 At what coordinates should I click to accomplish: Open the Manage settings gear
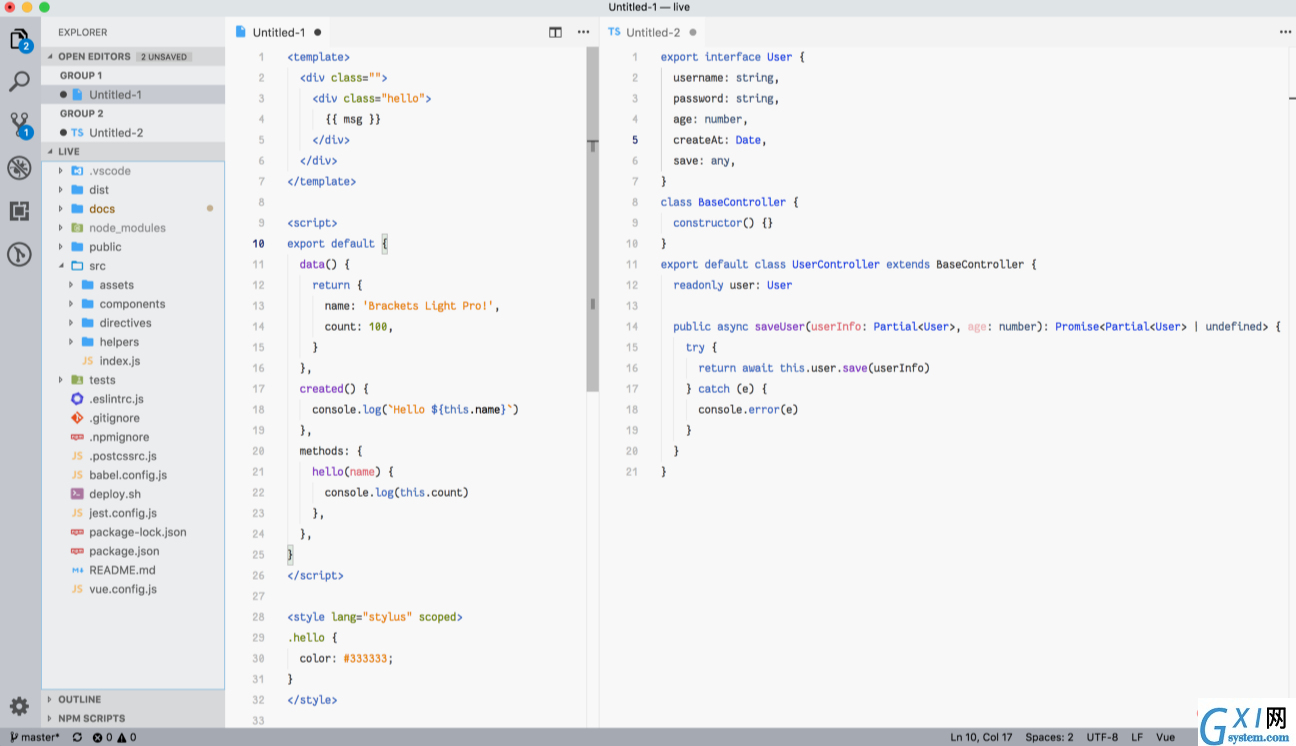click(x=20, y=706)
